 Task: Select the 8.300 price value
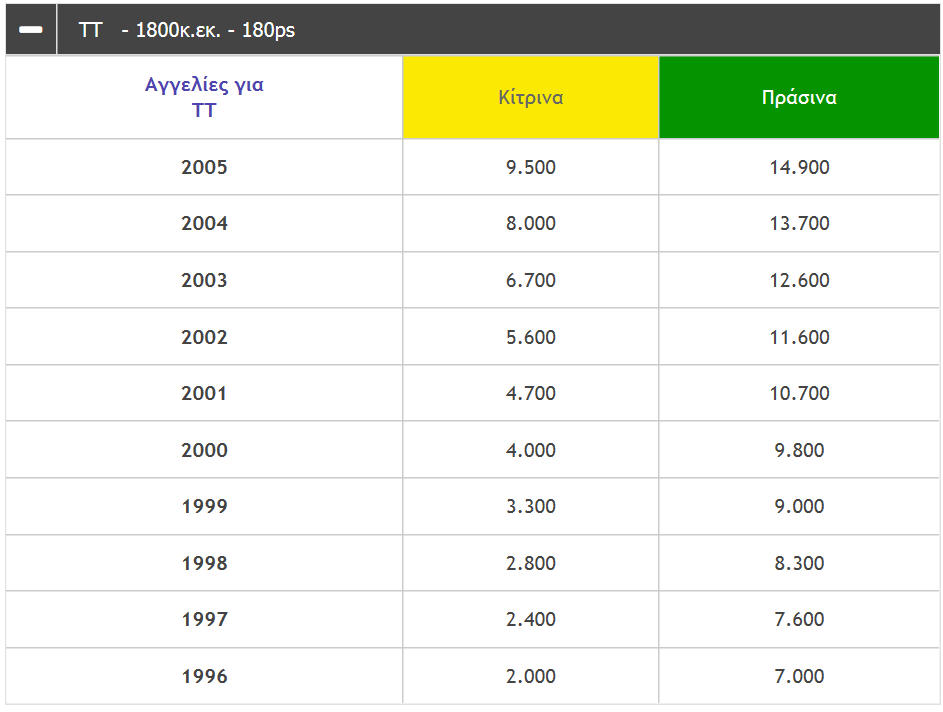coord(799,563)
